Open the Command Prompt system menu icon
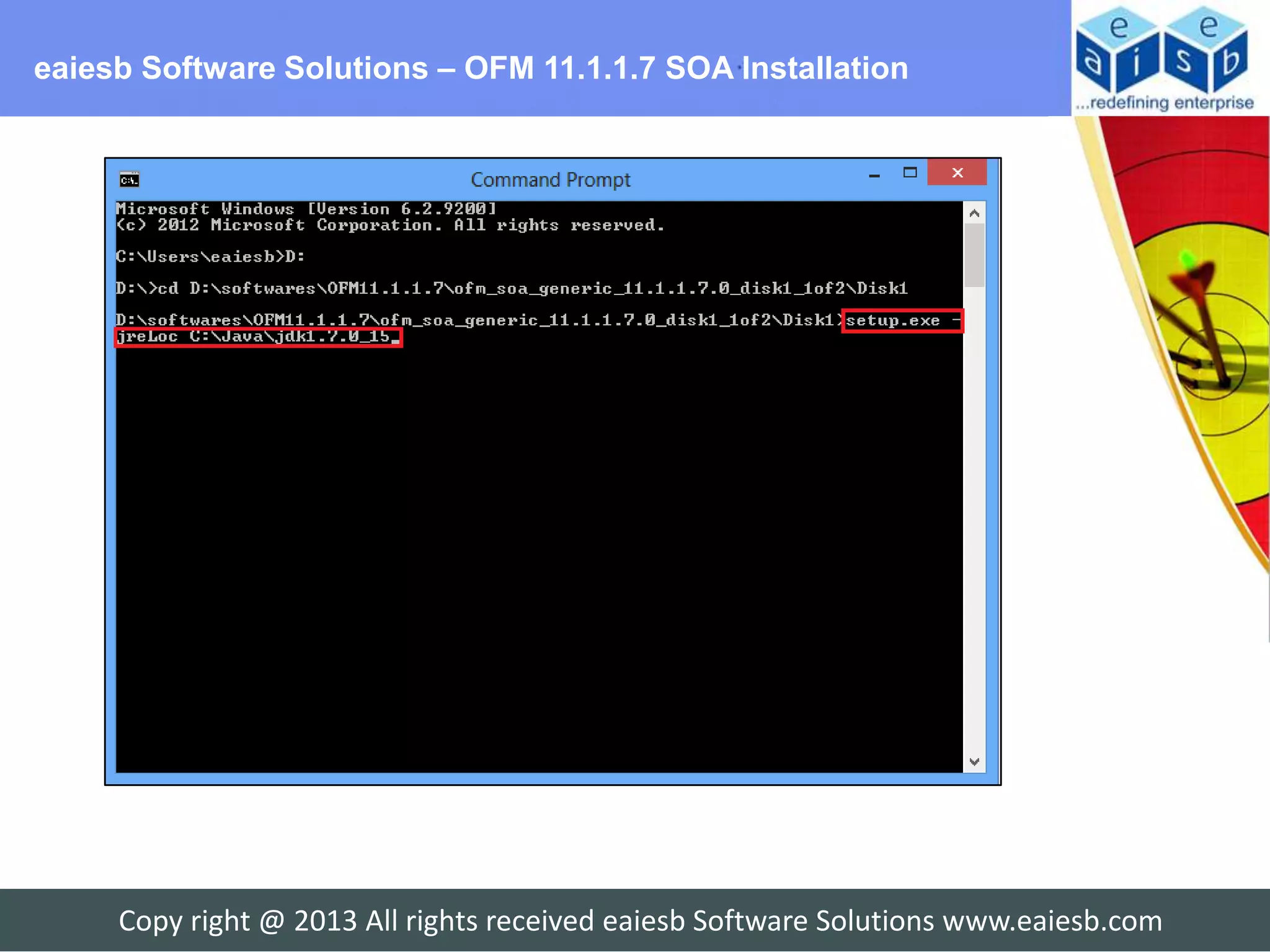The width and height of the screenshot is (1270, 952). click(130, 180)
